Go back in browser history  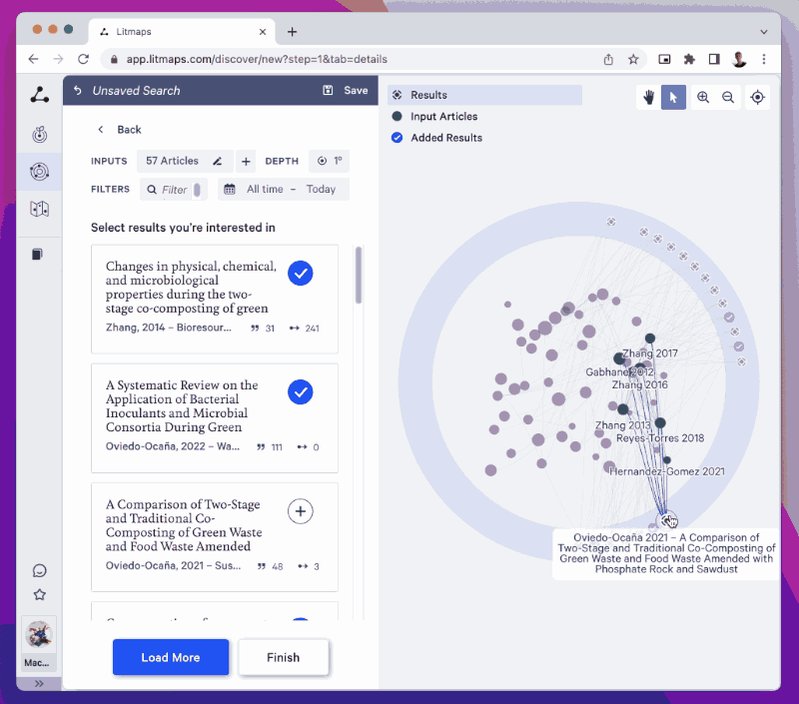click(34, 59)
